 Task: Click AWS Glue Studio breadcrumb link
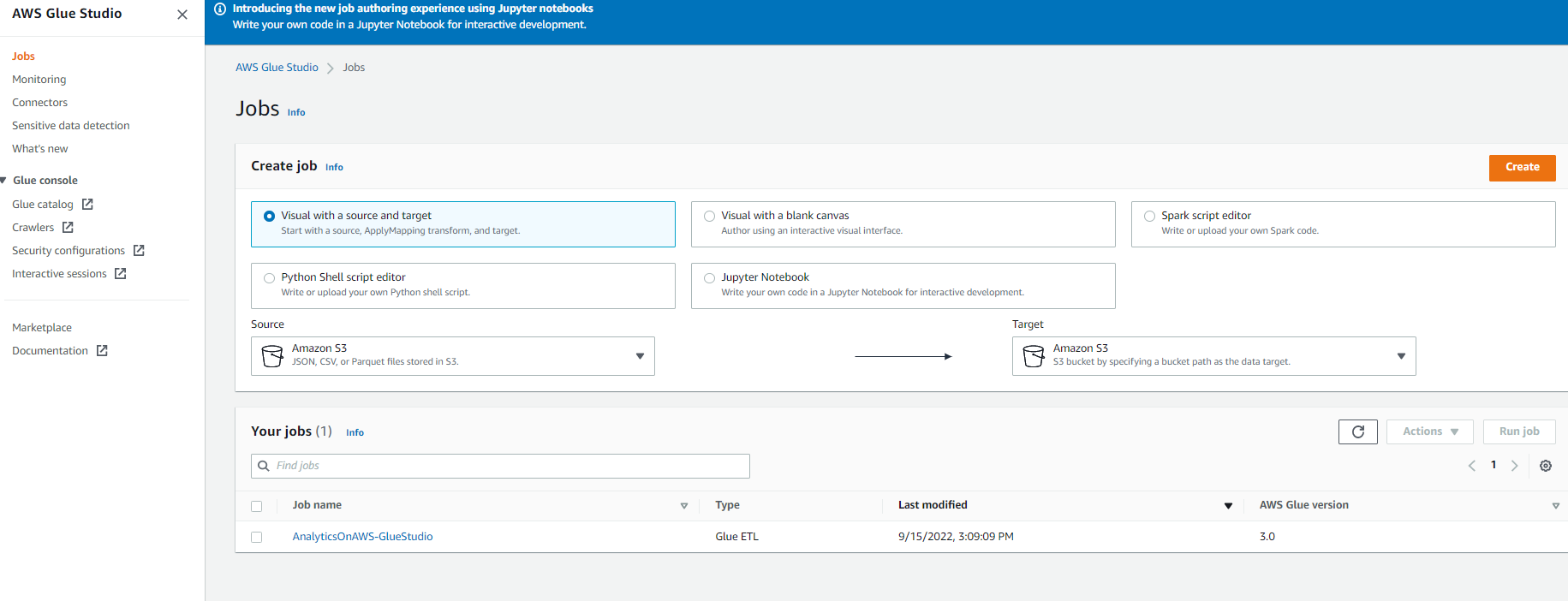tap(277, 68)
